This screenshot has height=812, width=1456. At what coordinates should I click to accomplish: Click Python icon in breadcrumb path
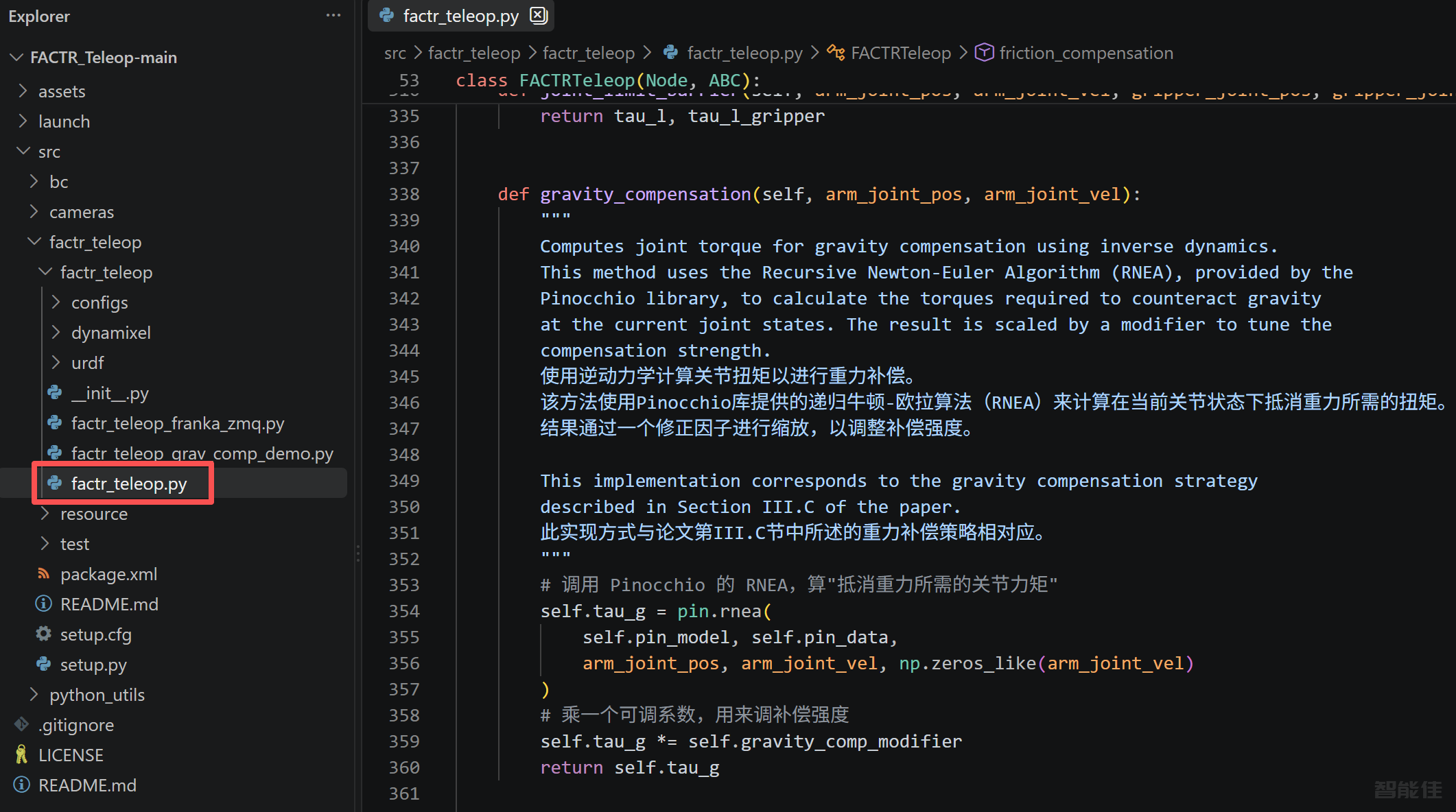[672, 53]
